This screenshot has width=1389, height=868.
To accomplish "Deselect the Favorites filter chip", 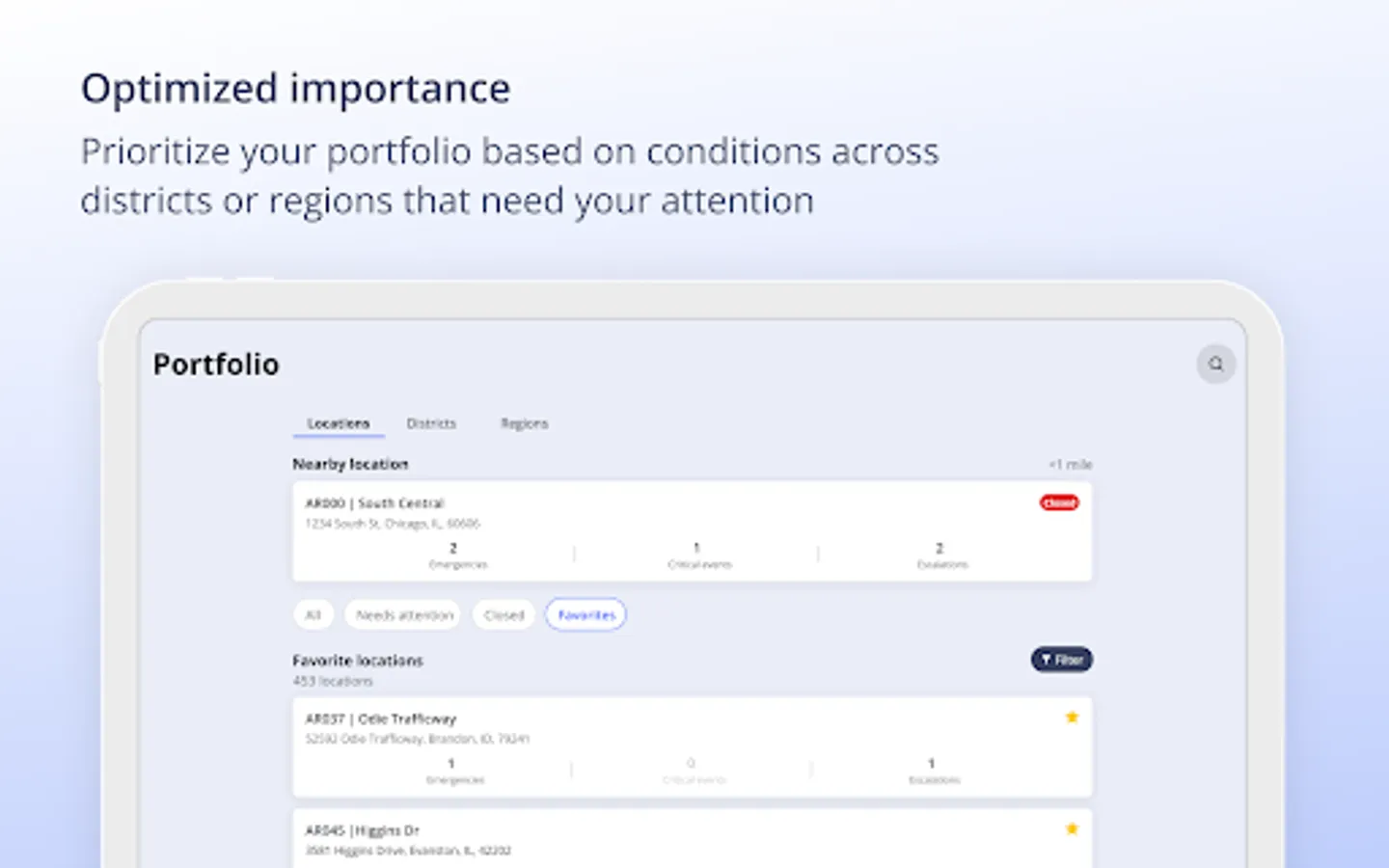I will pyautogui.click(x=586, y=614).
